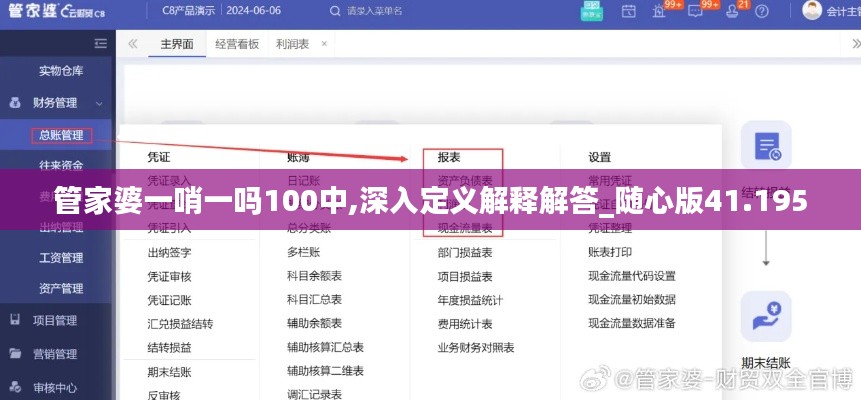
Task: Open 现金流量代码设置
Action: pyautogui.click(x=632, y=276)
